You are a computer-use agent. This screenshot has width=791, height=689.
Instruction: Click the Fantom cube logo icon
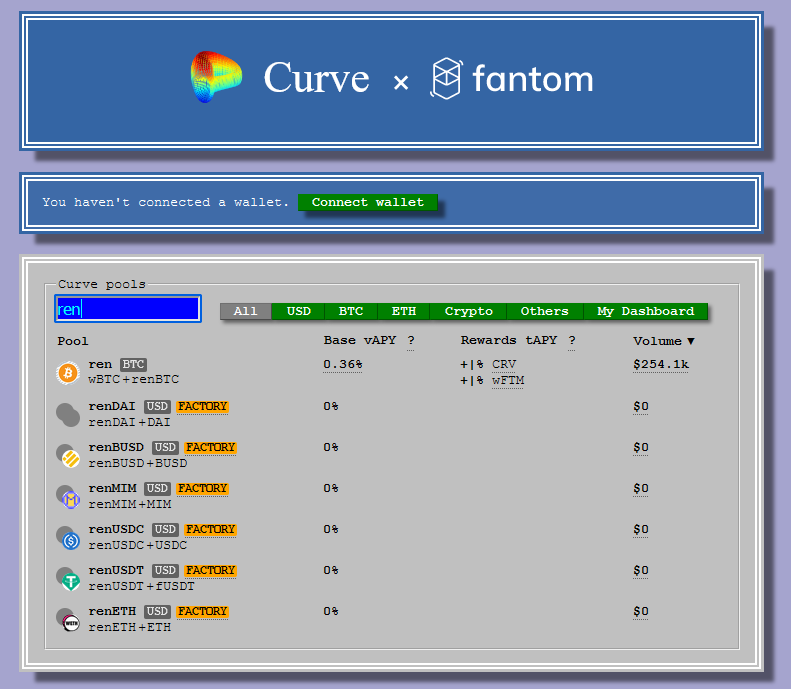446,79
